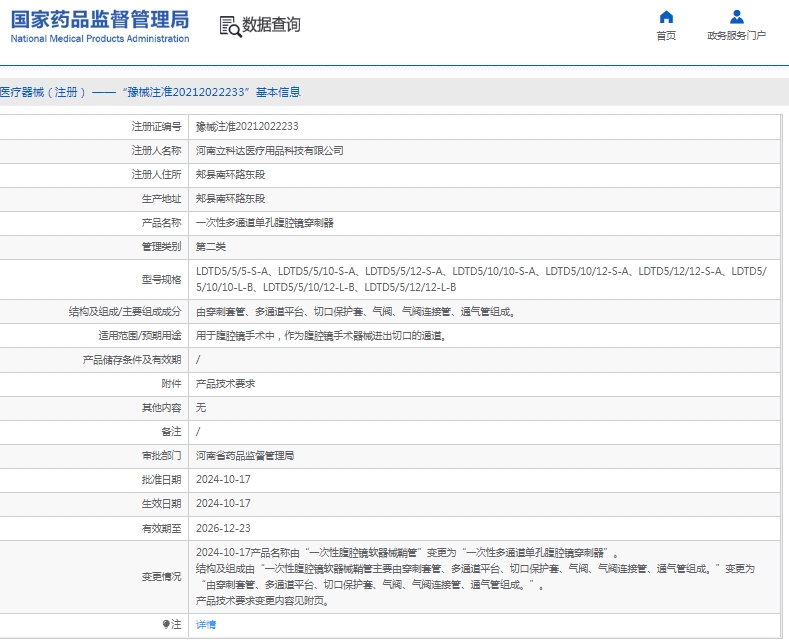Click the 审批部门 field label
Screen dimensions: 789x643
162,456
